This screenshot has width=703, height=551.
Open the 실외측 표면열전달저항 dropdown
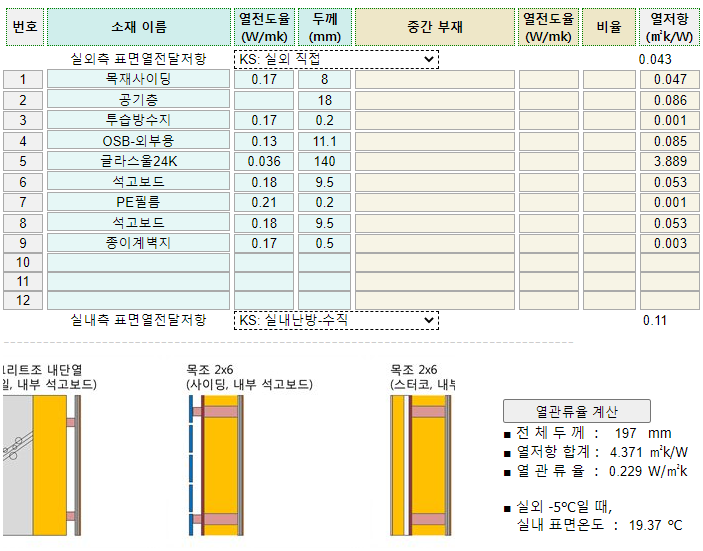point(336,59)
